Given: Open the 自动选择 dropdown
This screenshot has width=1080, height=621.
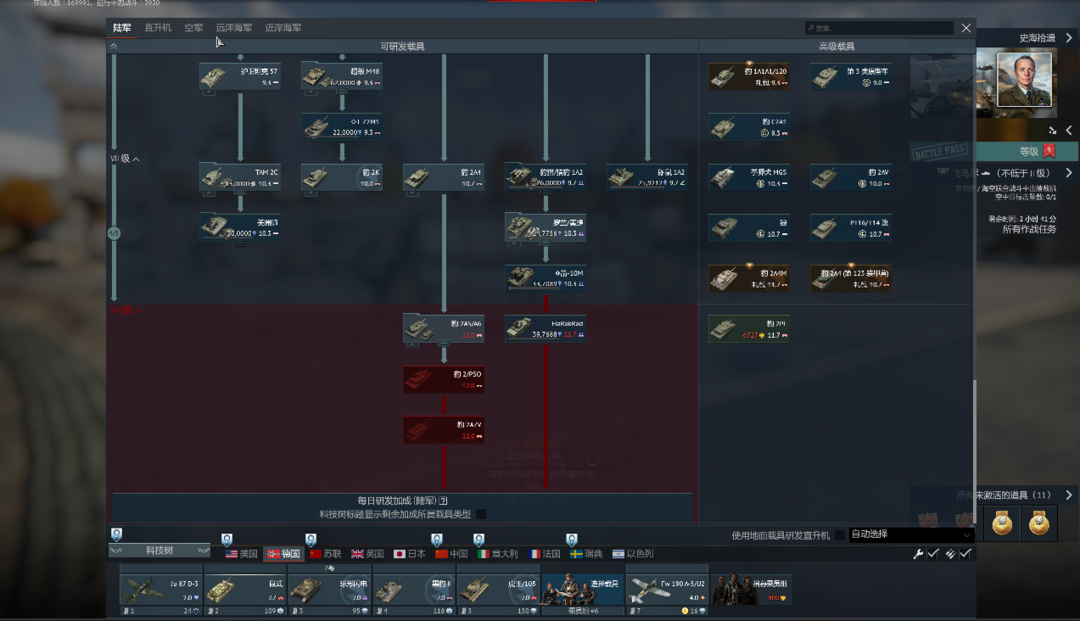Looking at the screenshot, I should tap(912, 534).
